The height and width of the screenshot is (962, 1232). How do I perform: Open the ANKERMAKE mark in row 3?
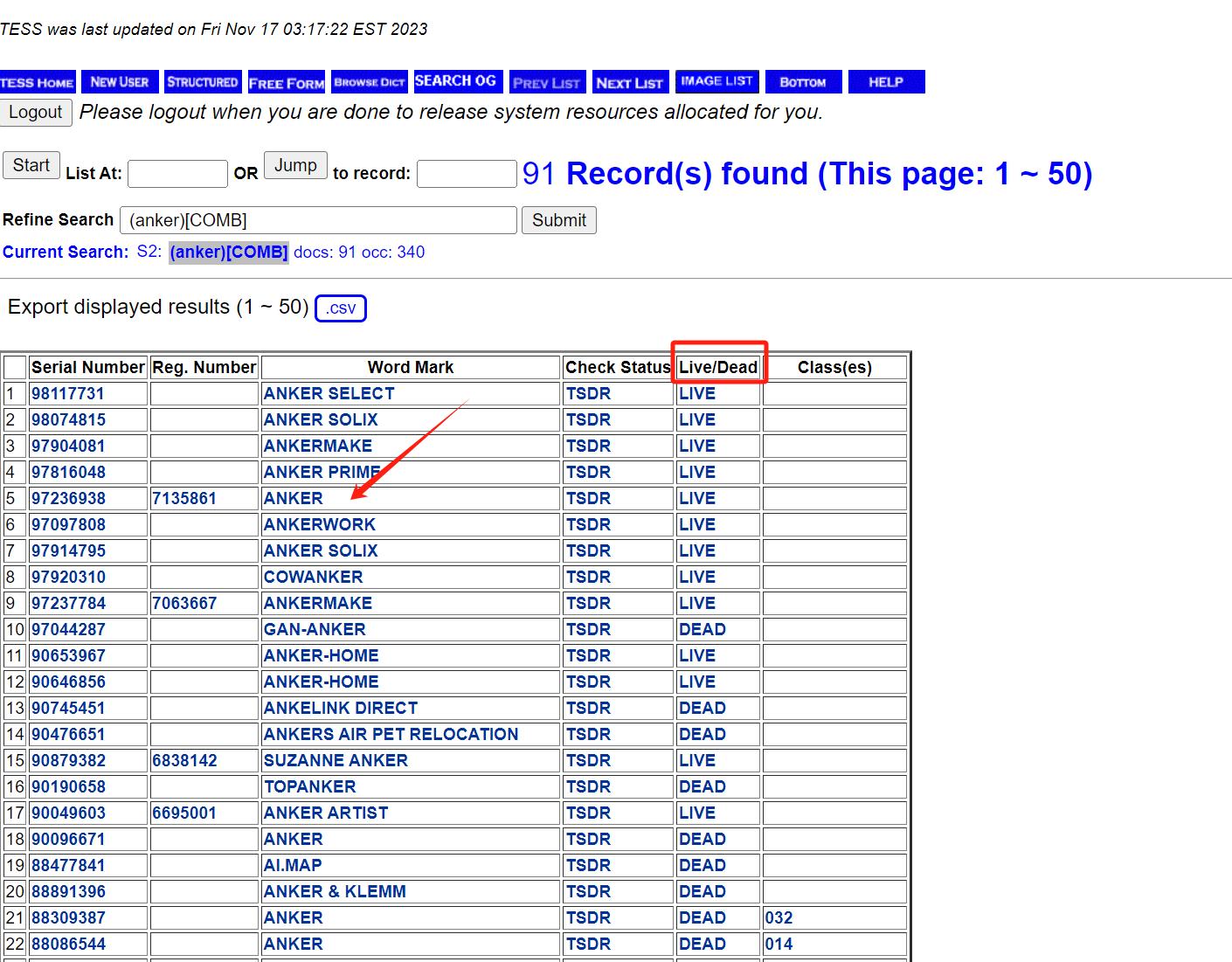click(x=317, y=446)
